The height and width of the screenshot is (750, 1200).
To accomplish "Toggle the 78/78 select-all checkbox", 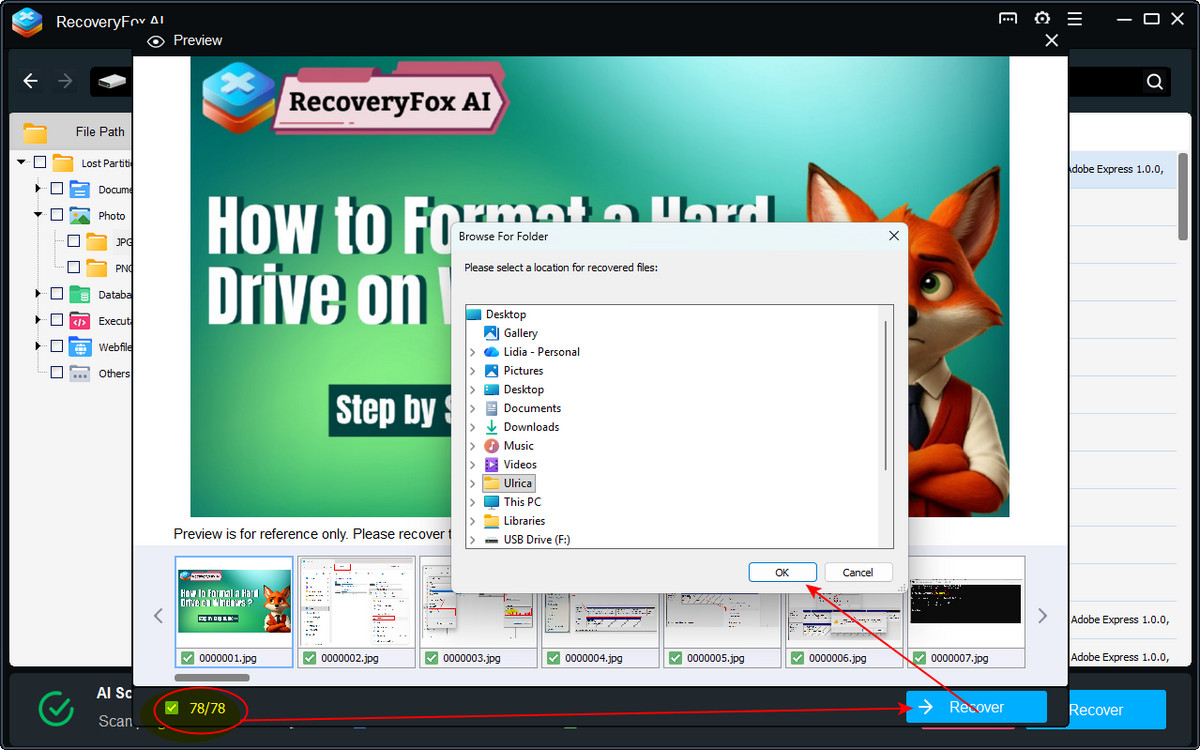I will click(172, 708).
